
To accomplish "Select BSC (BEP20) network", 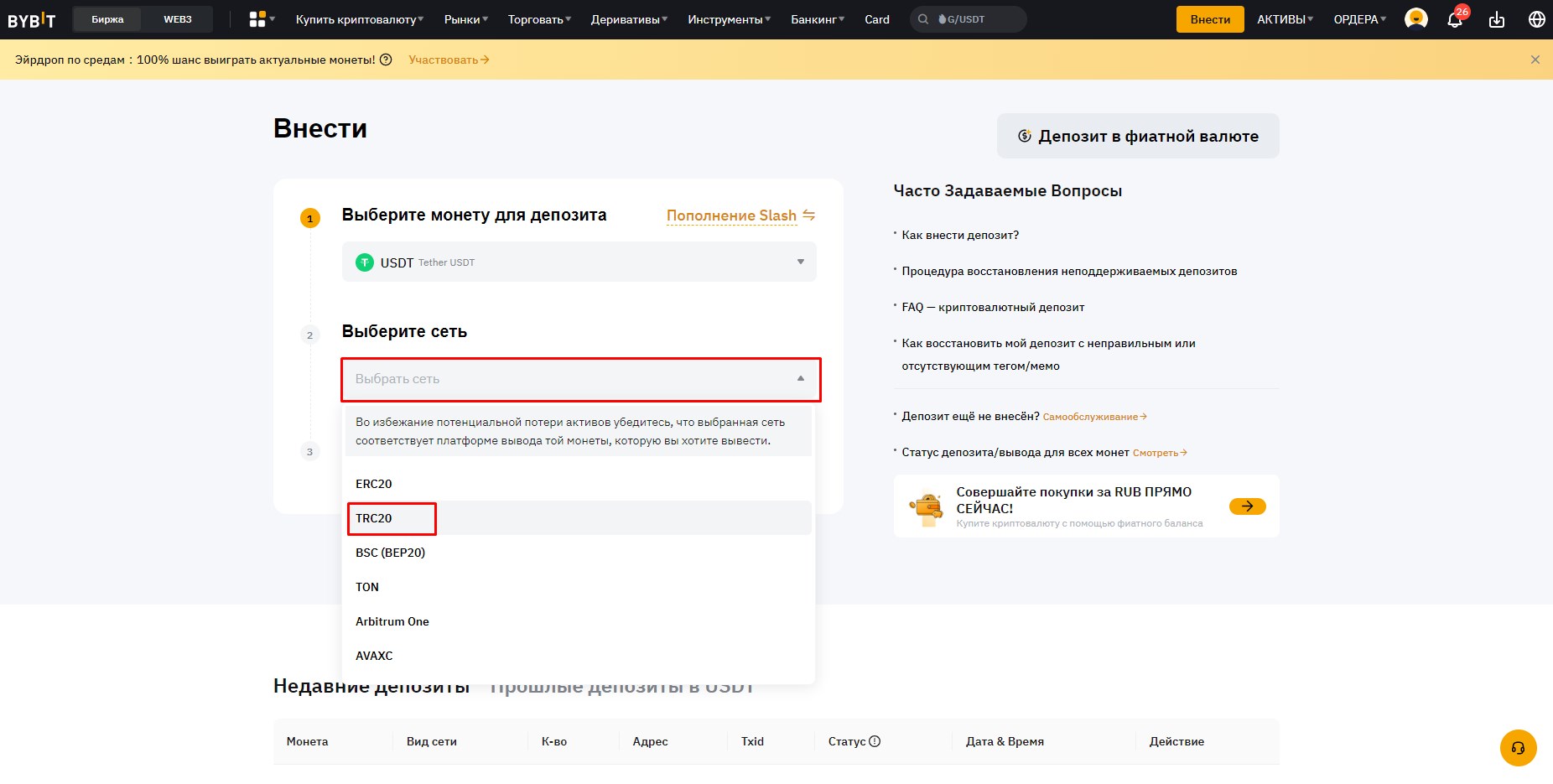I will (x=579, y=553).
